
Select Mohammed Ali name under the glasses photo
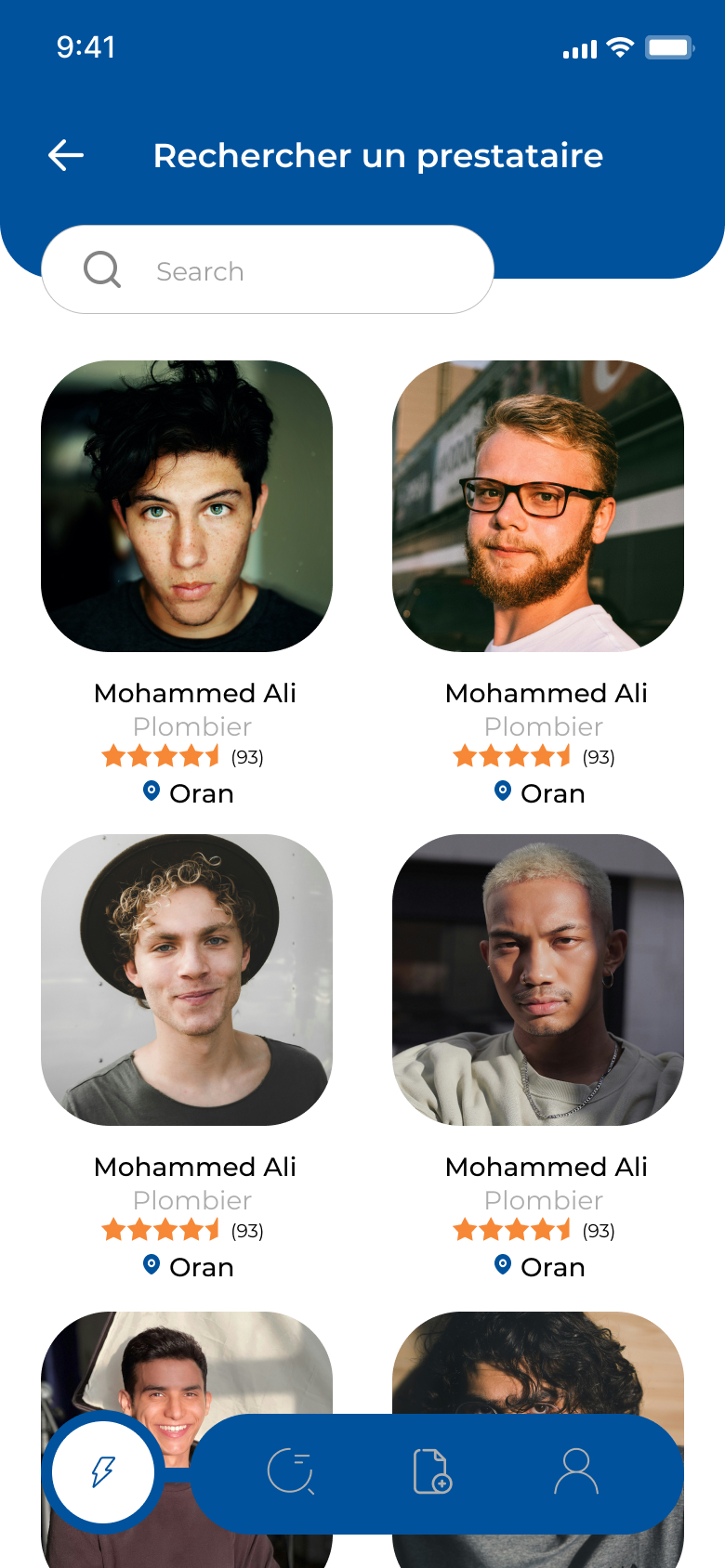[x=547, y=693]
